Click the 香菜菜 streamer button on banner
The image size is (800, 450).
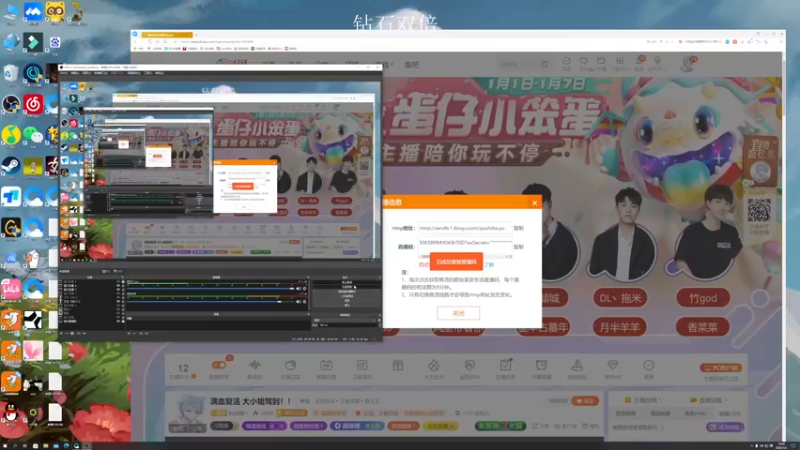pos(703,327)
